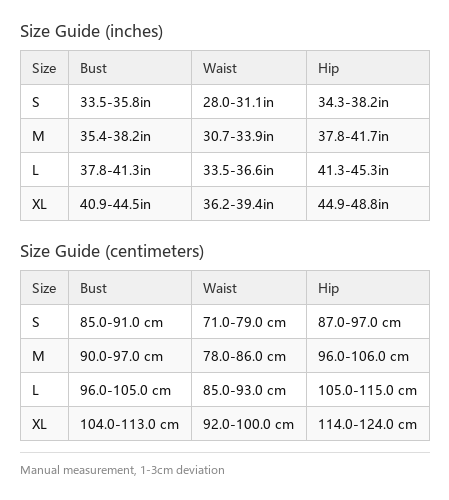
Task: Select the 37.8-41.7in hip cell
Action: point(368,136)
